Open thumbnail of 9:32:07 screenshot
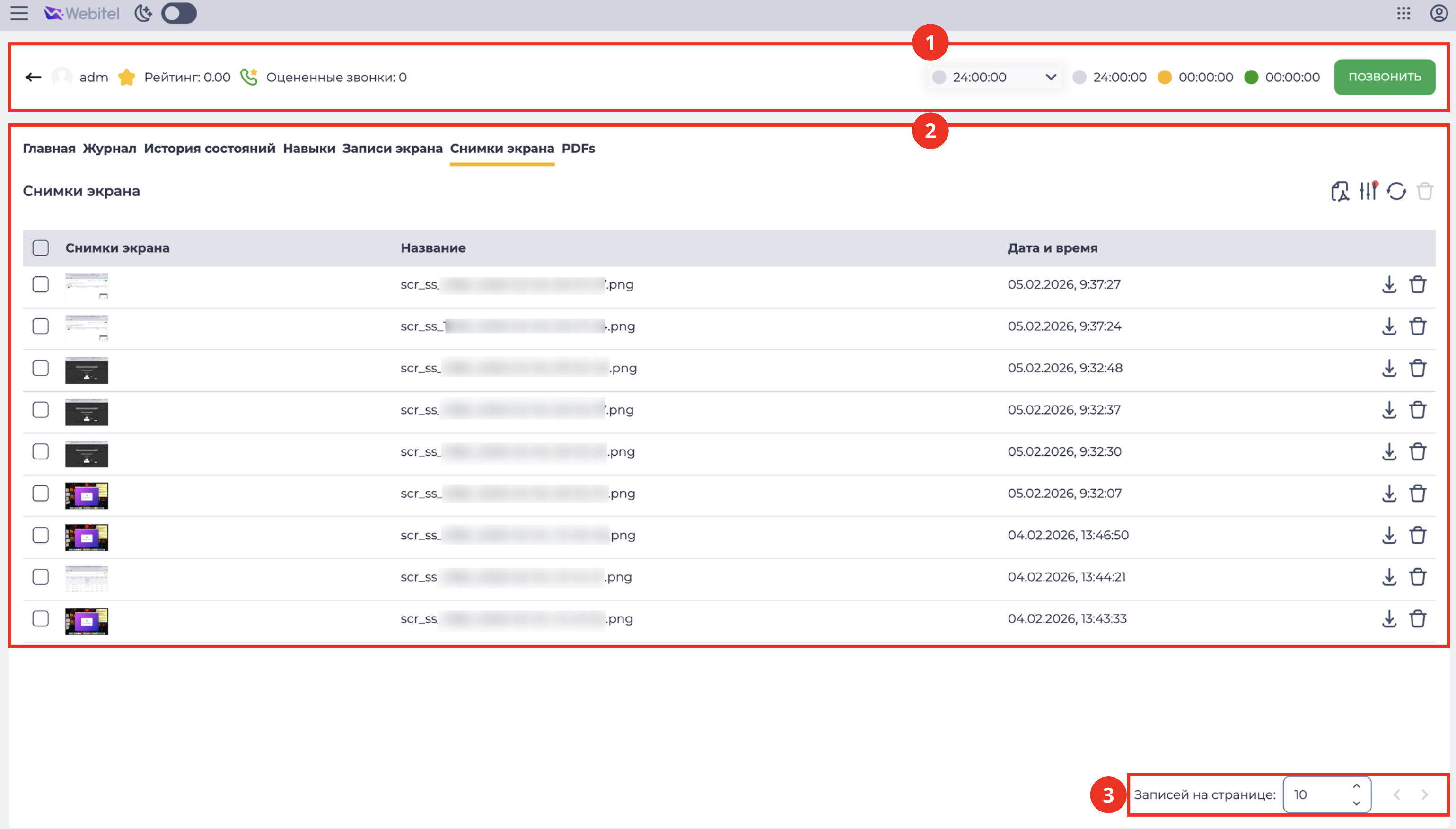 (x=87, y=495)
